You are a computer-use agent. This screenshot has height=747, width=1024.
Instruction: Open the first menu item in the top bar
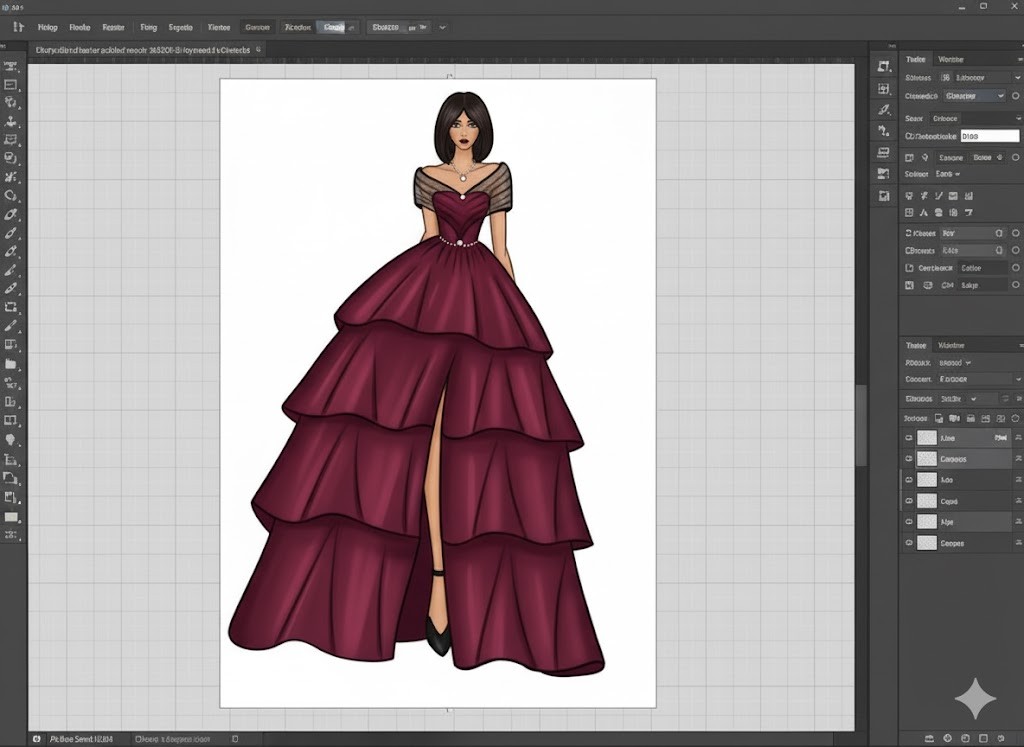click(46, 28)
